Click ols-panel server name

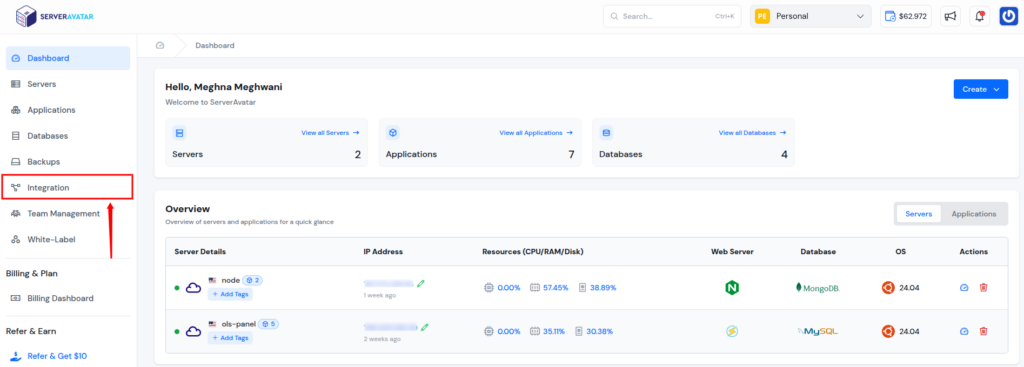pyautogui.click(x=239, y=324)
